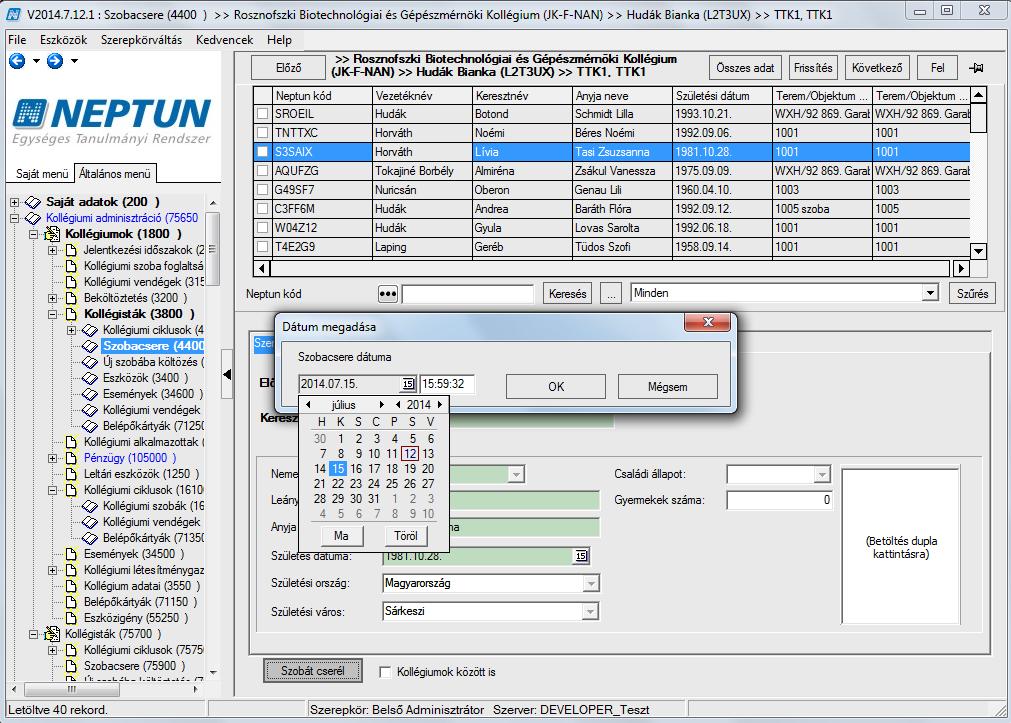This screenshot has width=1011, height=723.
Task: Pin the panel with the pushpin icon
Action: tap(976, 68)
